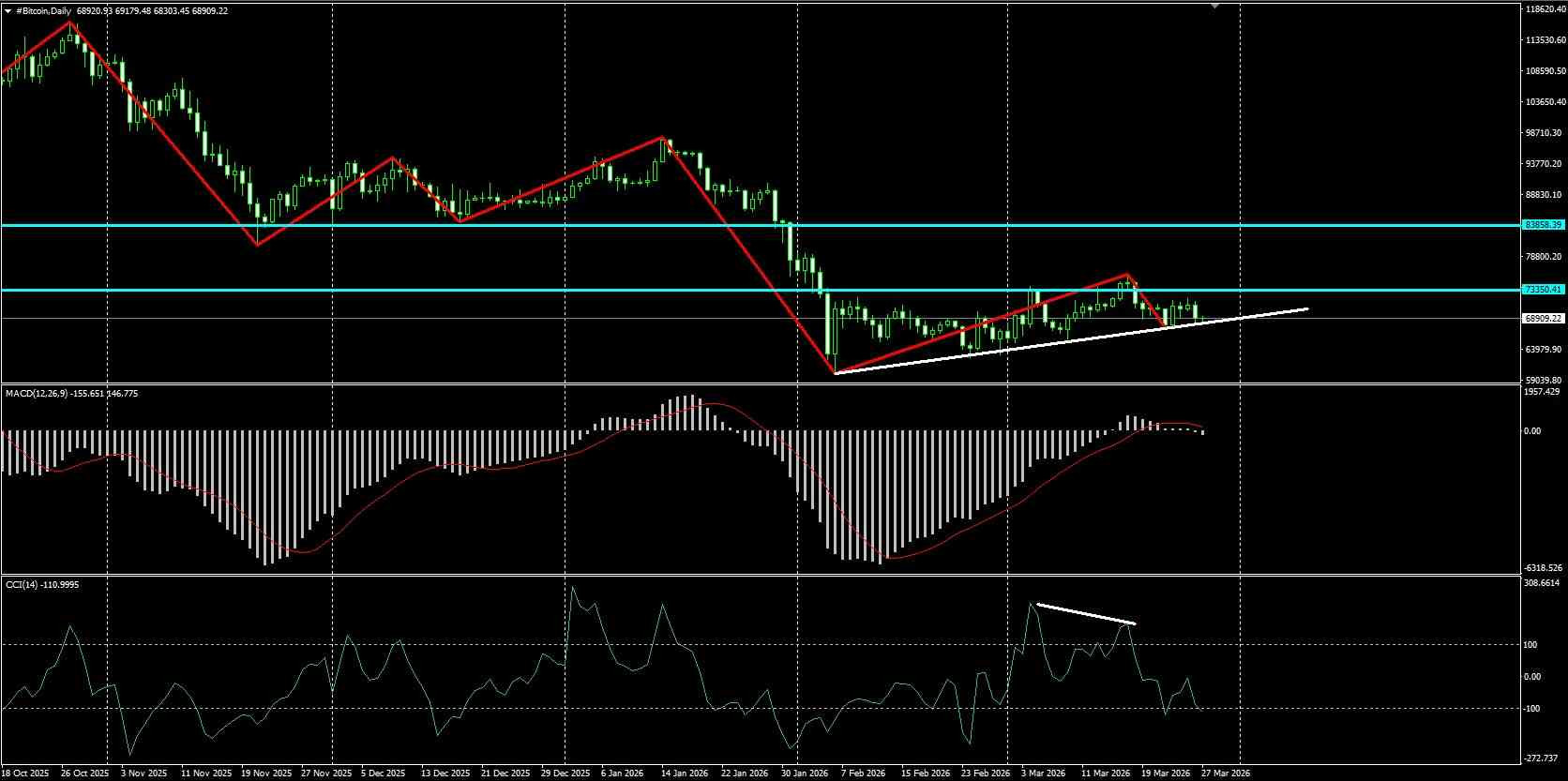The height and width of the screenshot is (781, 1568).
Task: Select the #Bitcoin,Daily chart title text
Action: (x=42, y=10)
